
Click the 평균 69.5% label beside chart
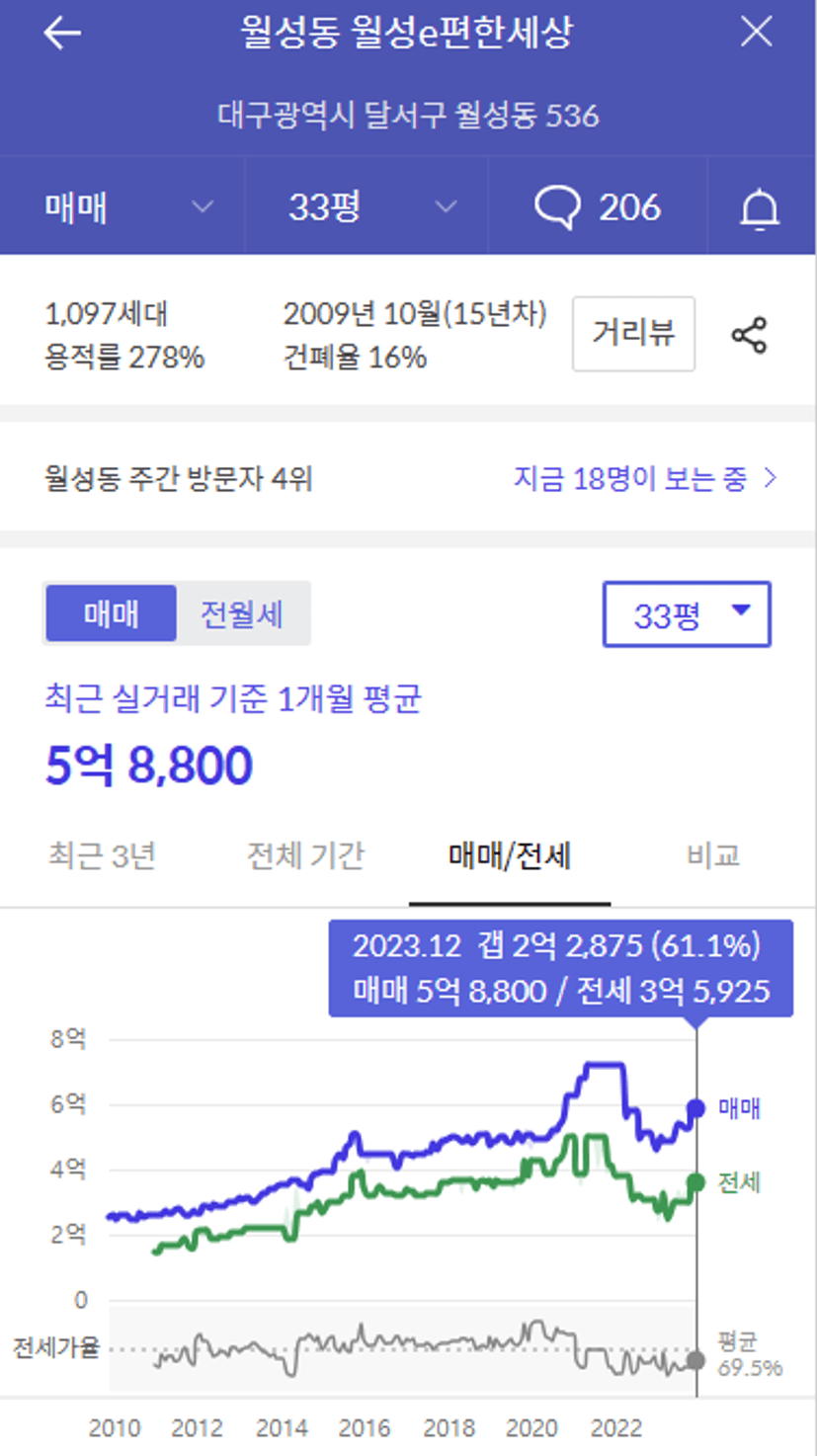click(x=749, y=1354)
